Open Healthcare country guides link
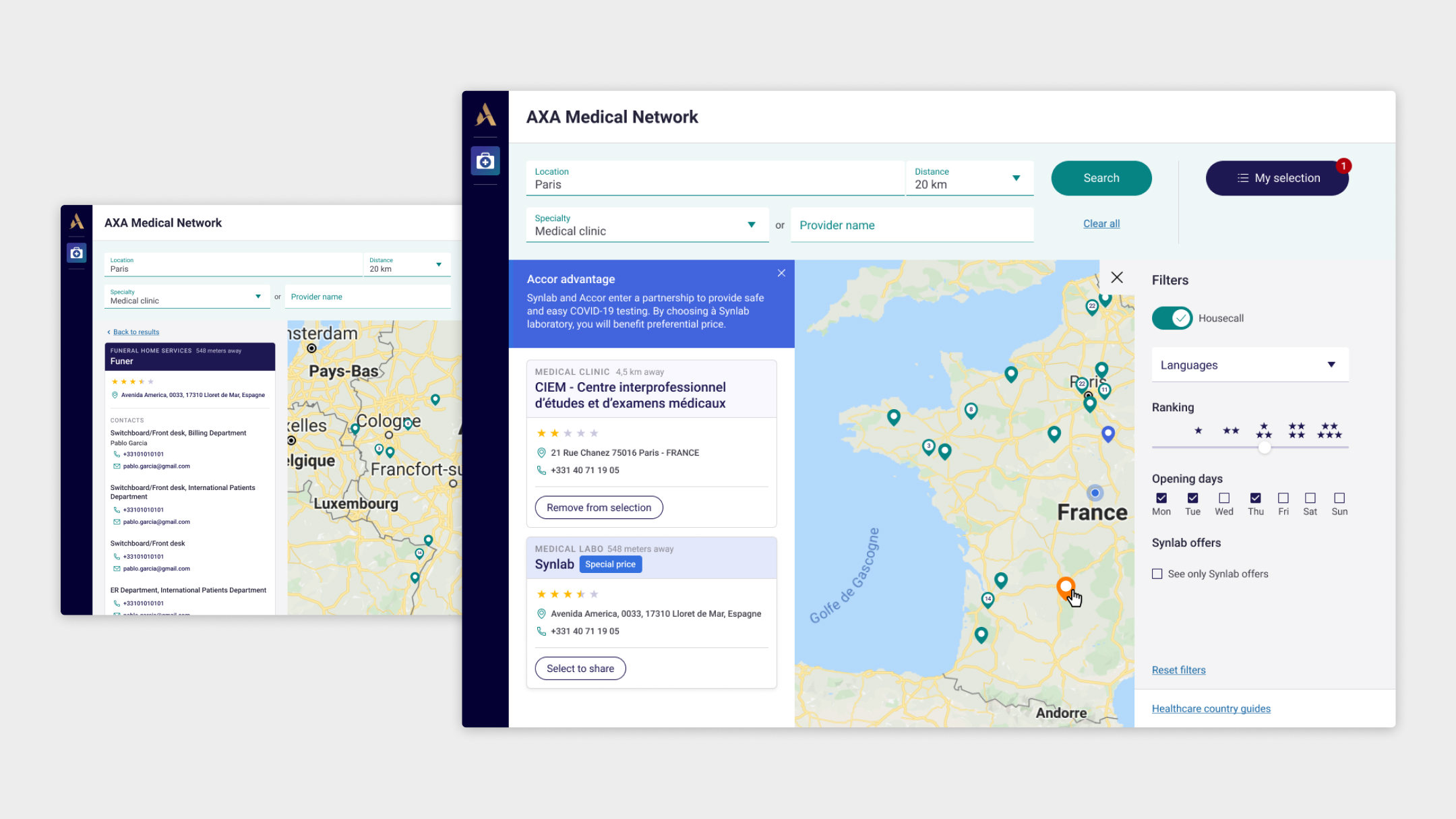 click(x=1211, y=708)
